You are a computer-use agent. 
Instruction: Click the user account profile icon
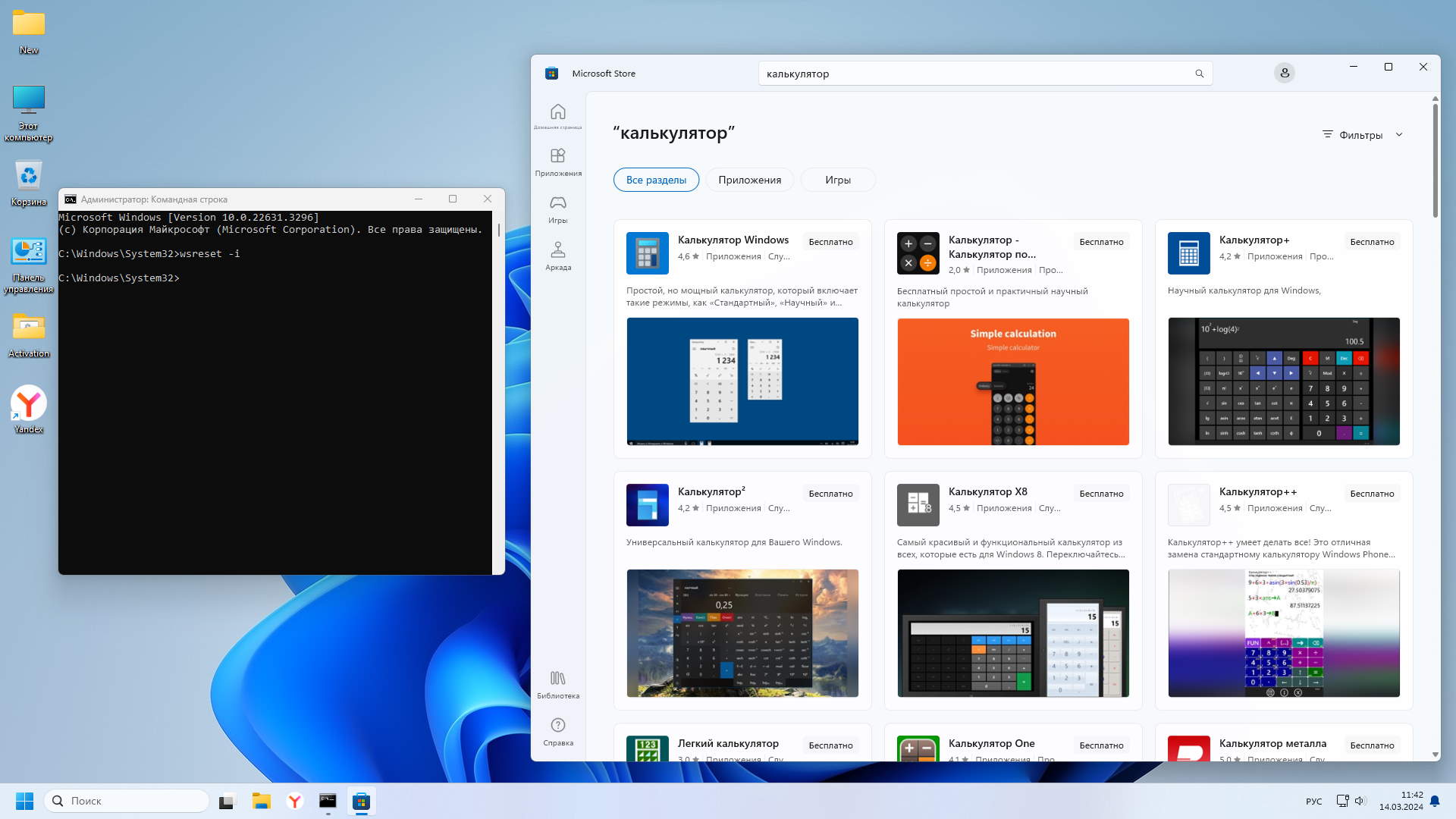(1284, 74)
